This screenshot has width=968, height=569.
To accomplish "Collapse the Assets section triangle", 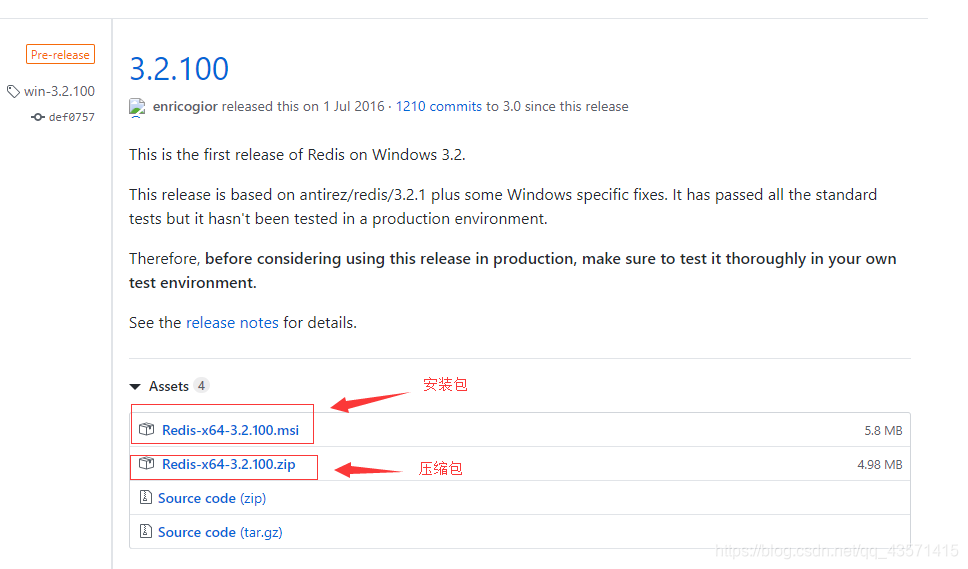I will (x=135, y=386).
